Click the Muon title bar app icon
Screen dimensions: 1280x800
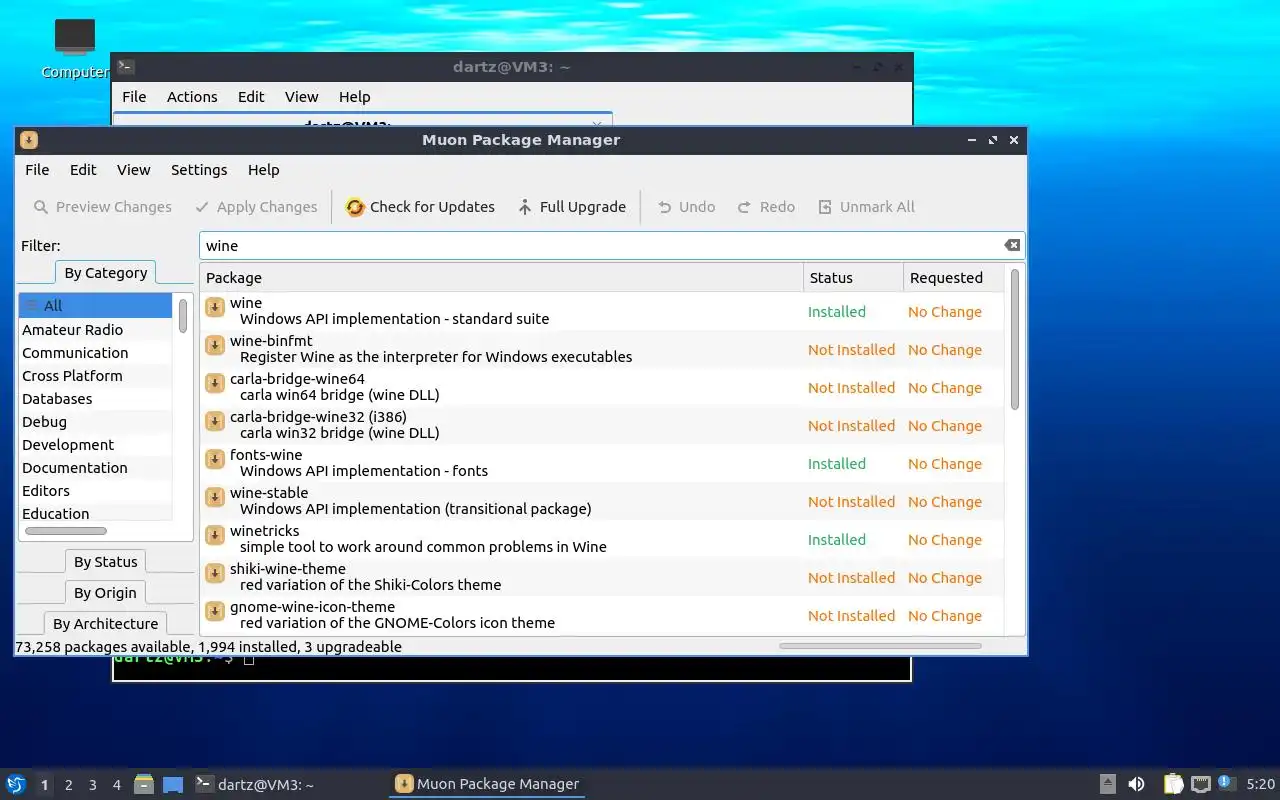tap(28, 140)
